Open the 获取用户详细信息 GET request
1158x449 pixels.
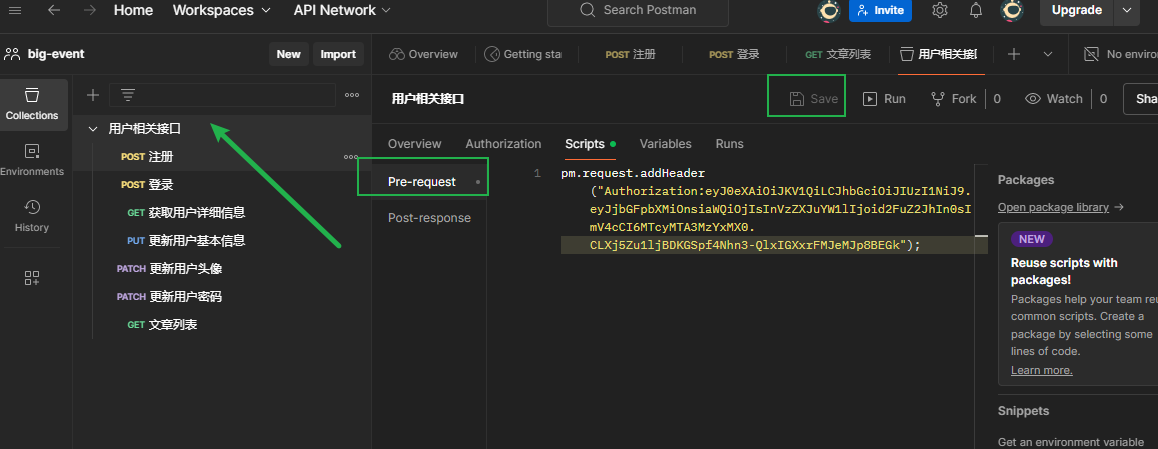(196, 213)
